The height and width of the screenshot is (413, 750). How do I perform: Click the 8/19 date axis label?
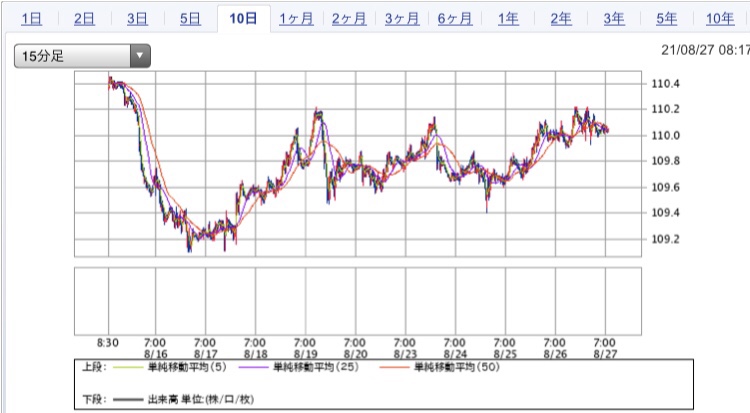(x=306, y=354)
